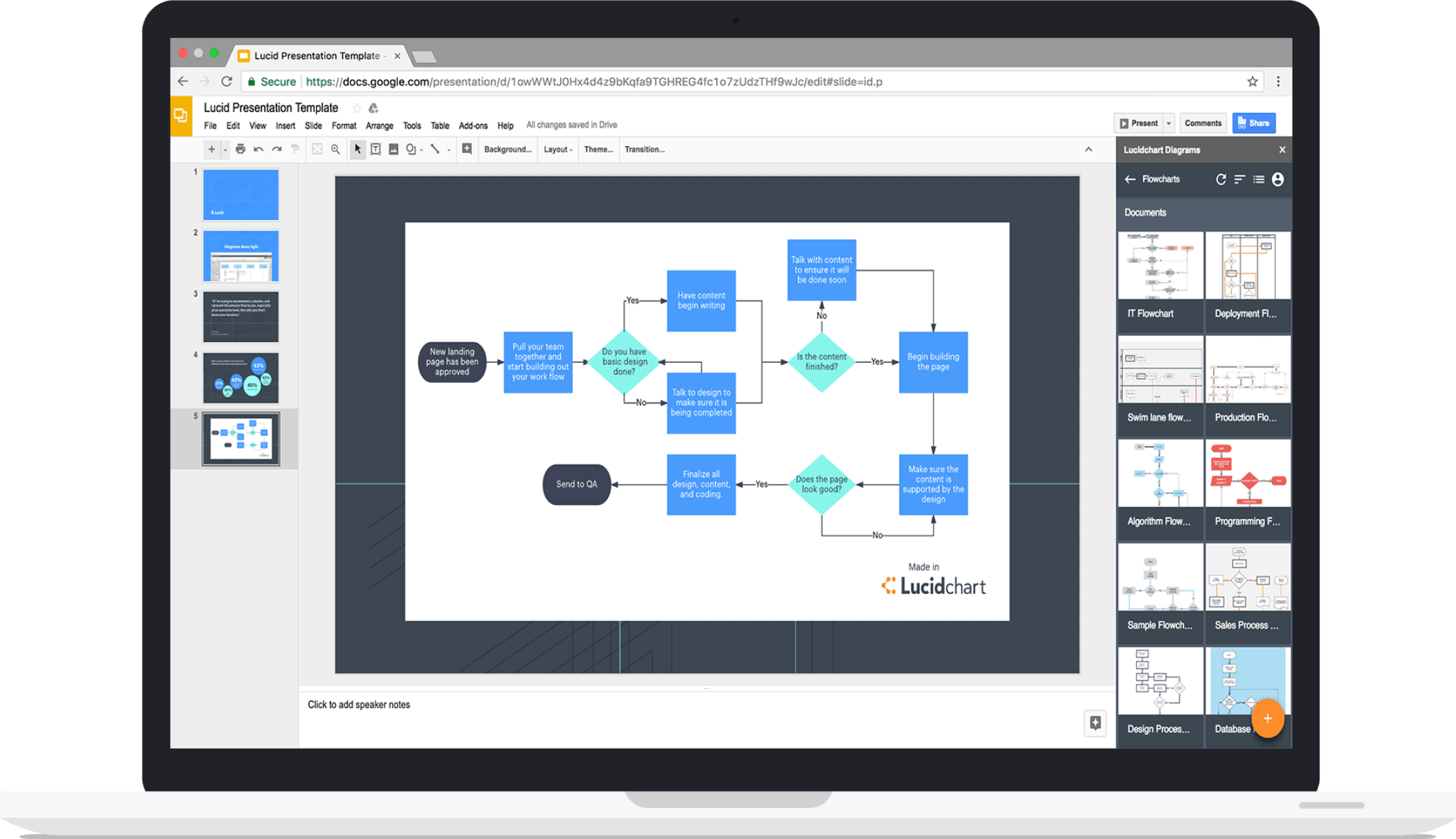Open the Shape tool dropdown arrow
Screen dimensions: 1456x839
tap(421, 151)
